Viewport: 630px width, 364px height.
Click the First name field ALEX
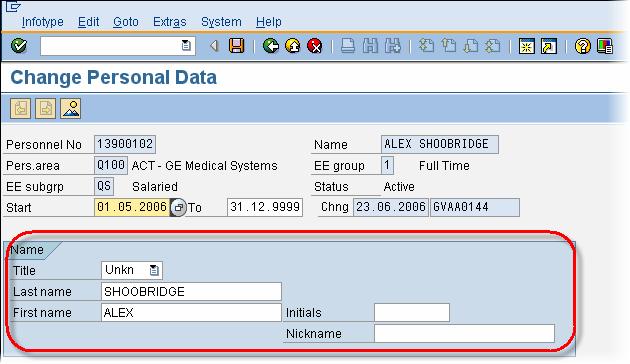(x=191, y=313)
